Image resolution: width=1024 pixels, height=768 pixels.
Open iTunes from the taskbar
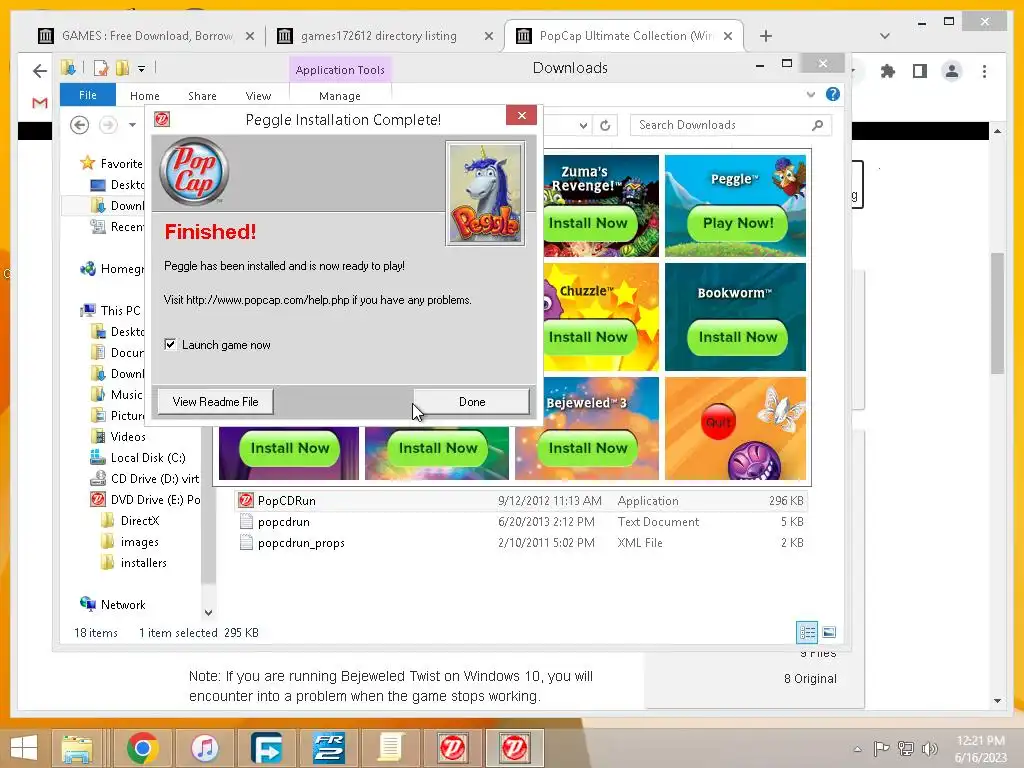pos(204,748)
